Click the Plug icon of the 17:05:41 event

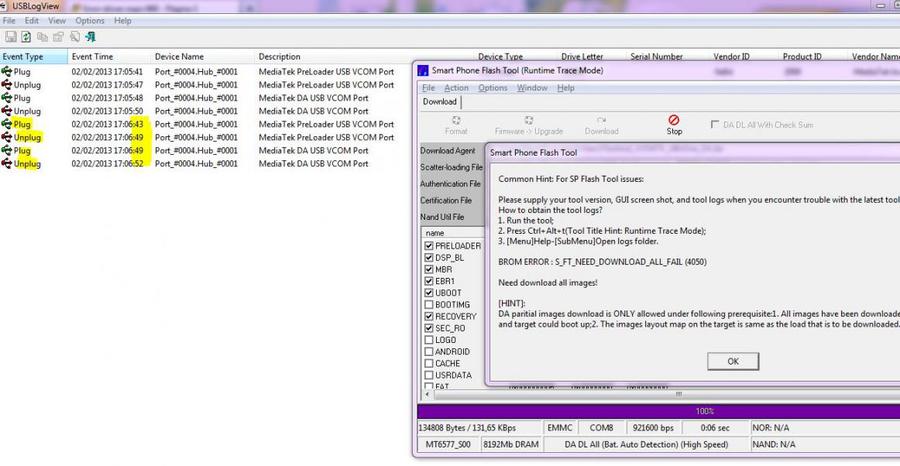[6, 72]
